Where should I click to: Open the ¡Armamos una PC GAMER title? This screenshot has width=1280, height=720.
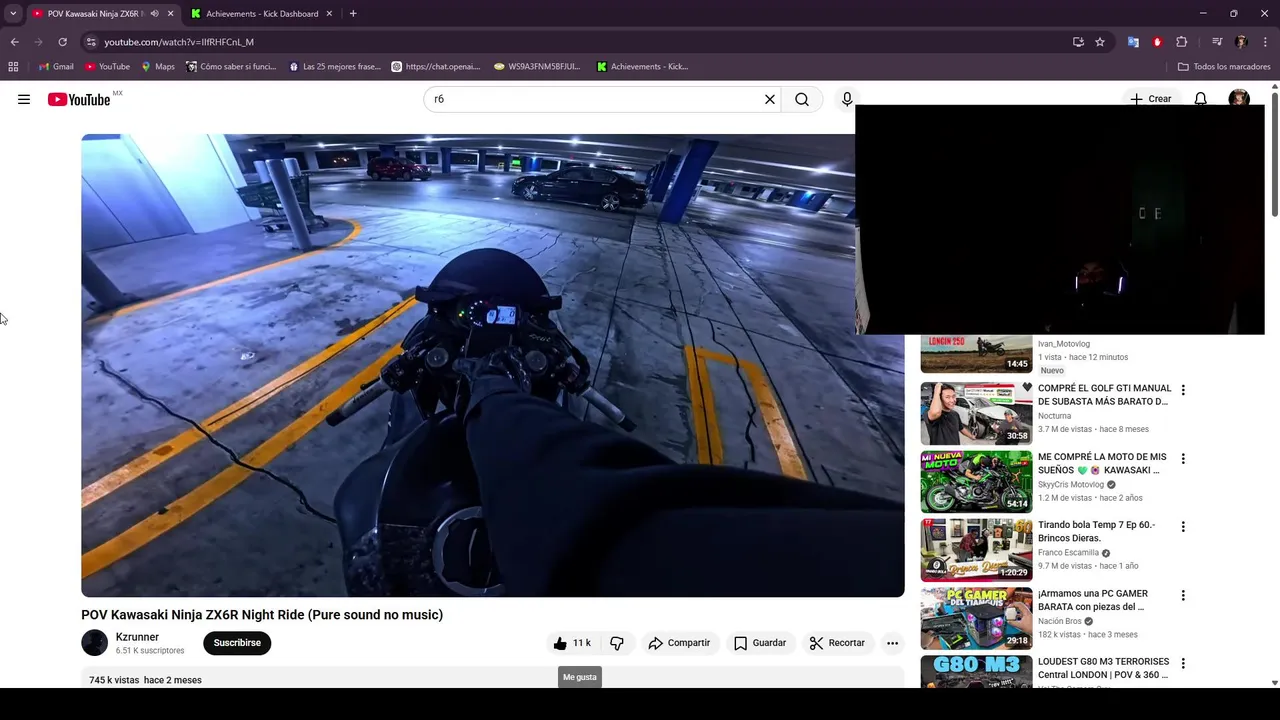tap(1092, 600)
